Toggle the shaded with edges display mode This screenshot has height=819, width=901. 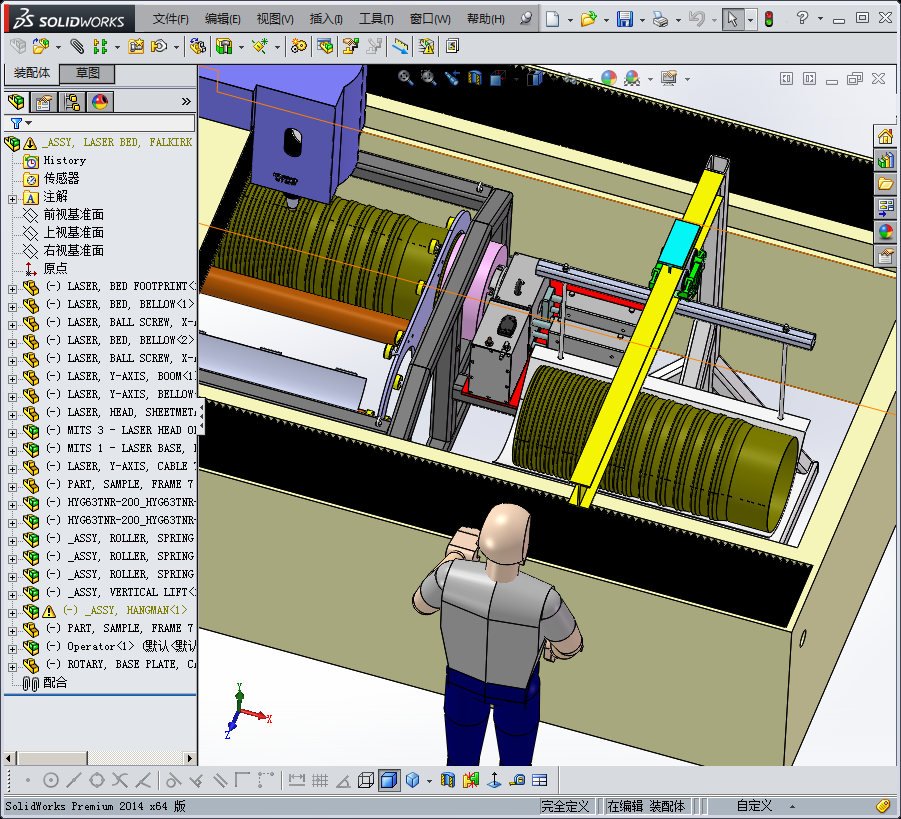[389, 780]
